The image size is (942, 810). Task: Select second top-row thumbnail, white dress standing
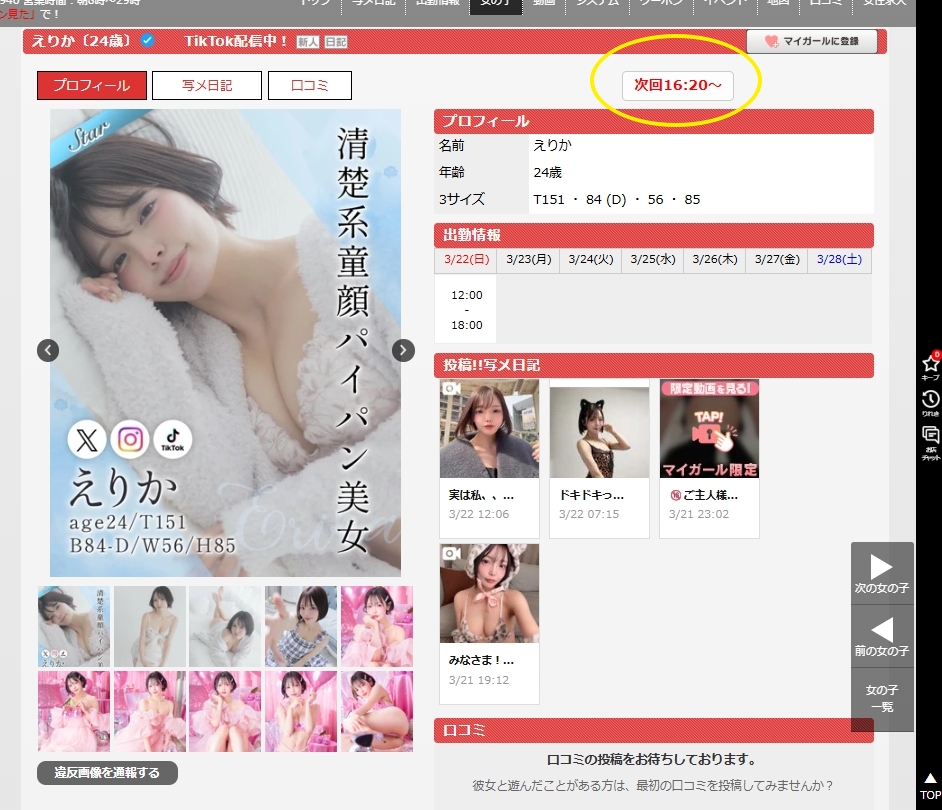point(150,627)
